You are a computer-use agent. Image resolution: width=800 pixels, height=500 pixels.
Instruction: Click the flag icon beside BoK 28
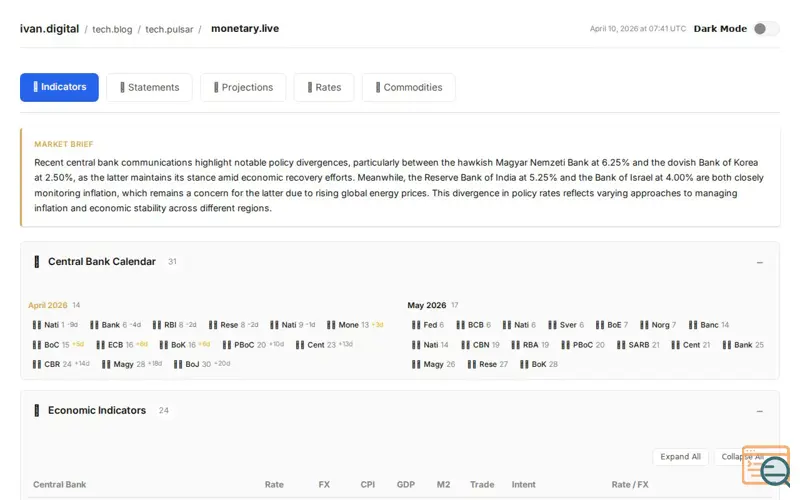524,364
